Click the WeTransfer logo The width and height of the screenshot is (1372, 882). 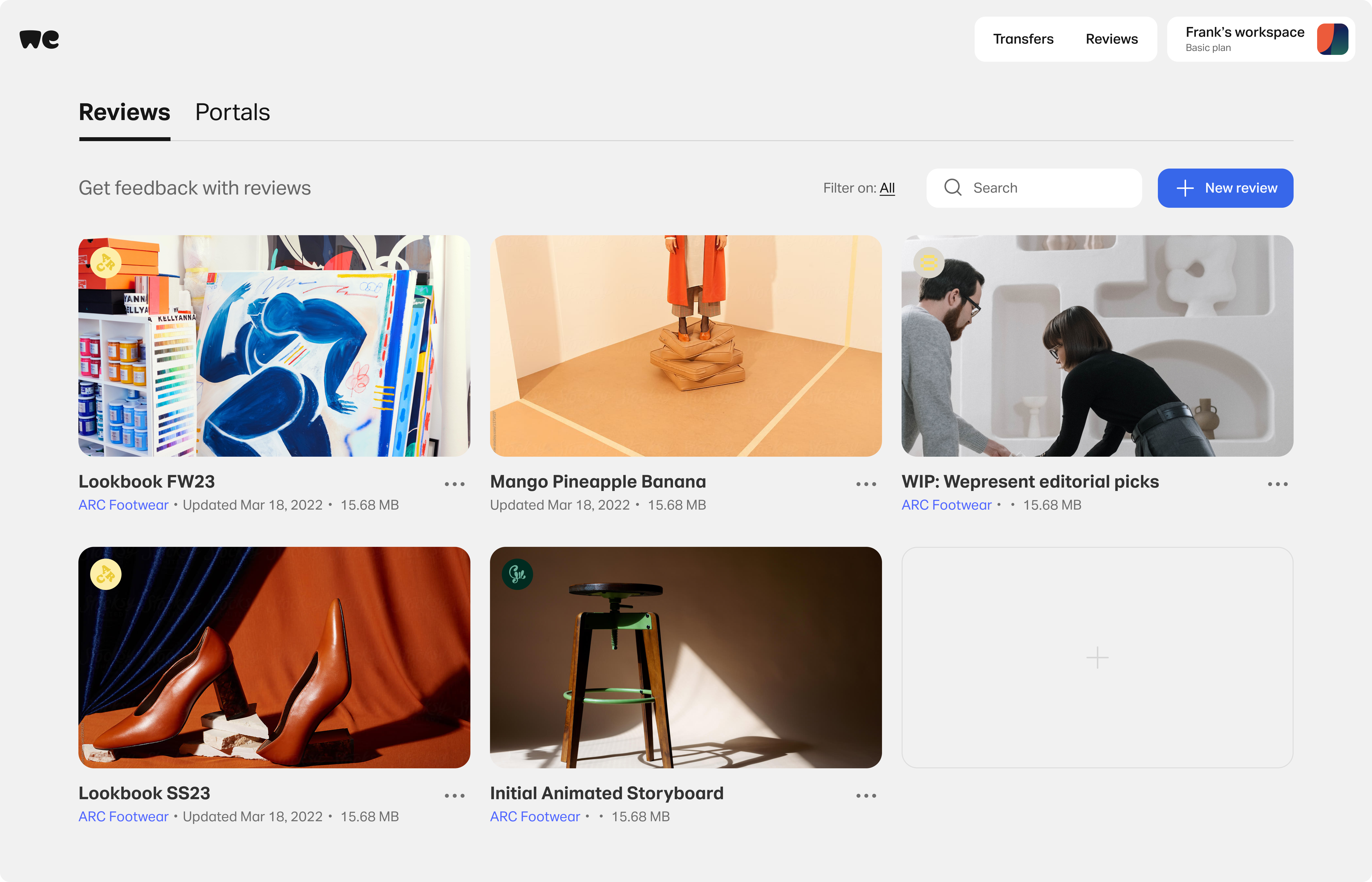39,39
